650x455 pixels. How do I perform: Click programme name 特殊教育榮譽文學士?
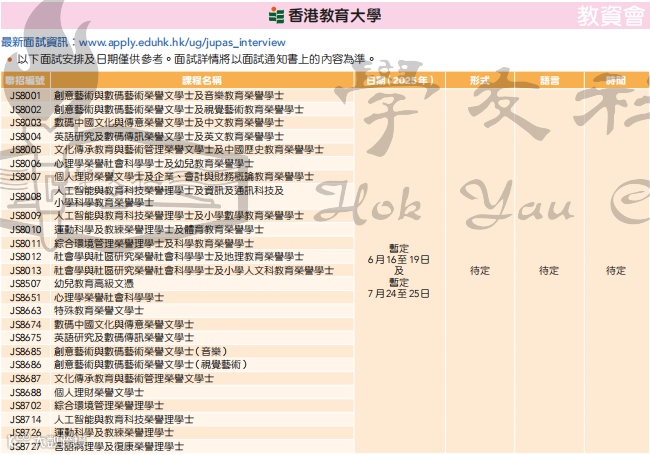click(99, 310)
